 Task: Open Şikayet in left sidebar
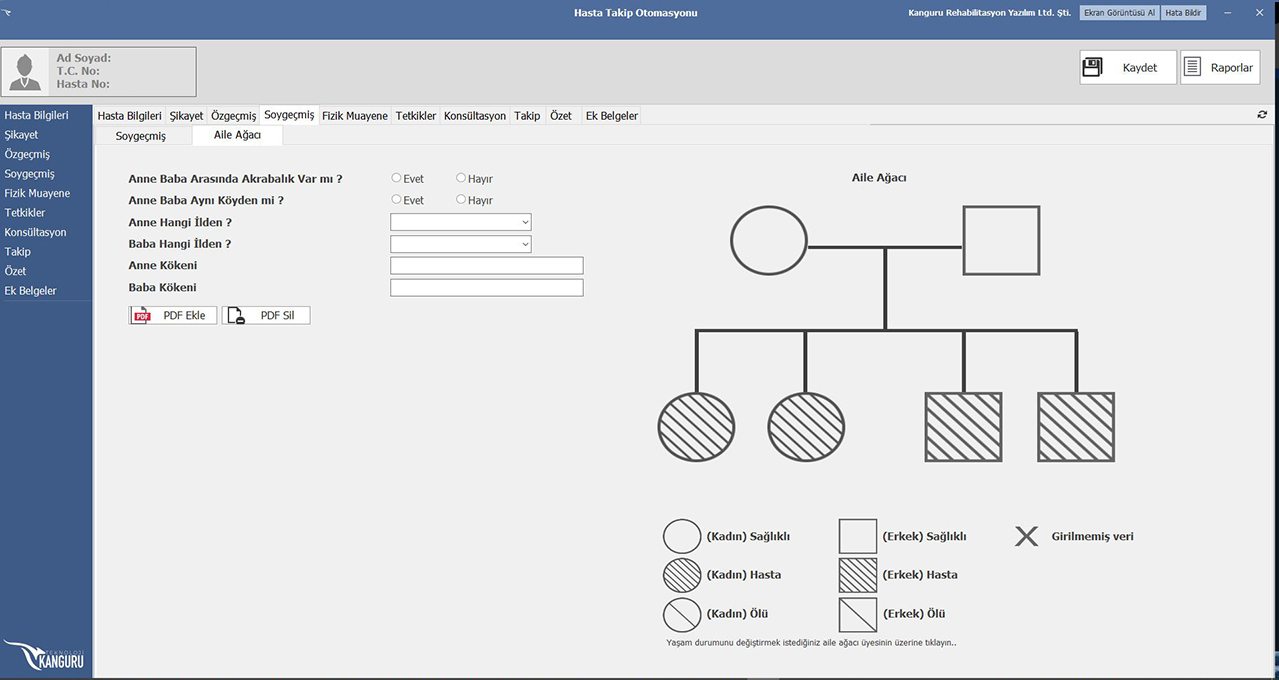tap(21, 135)
